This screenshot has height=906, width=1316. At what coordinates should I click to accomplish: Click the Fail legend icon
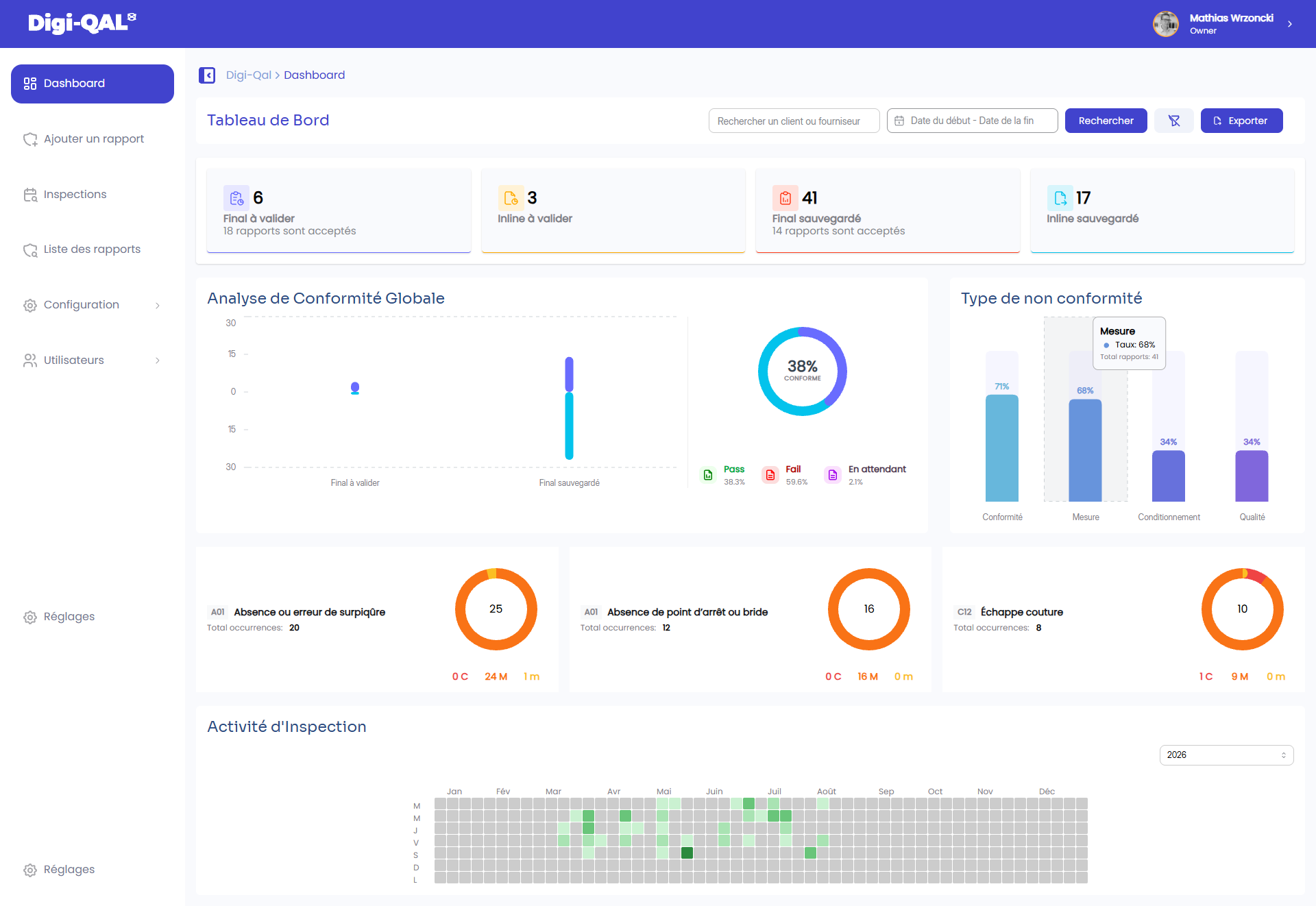(x=770, y=475)
